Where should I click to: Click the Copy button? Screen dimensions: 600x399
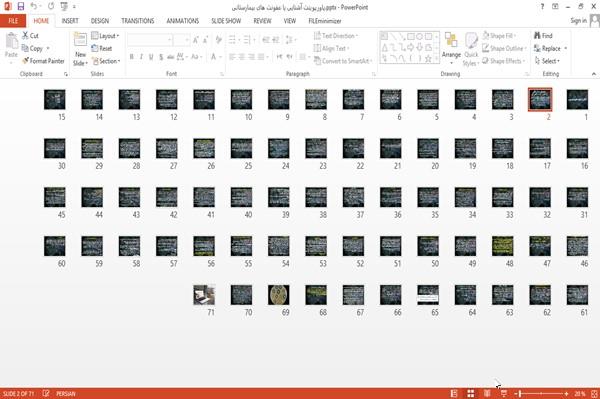tap(33, 48)
